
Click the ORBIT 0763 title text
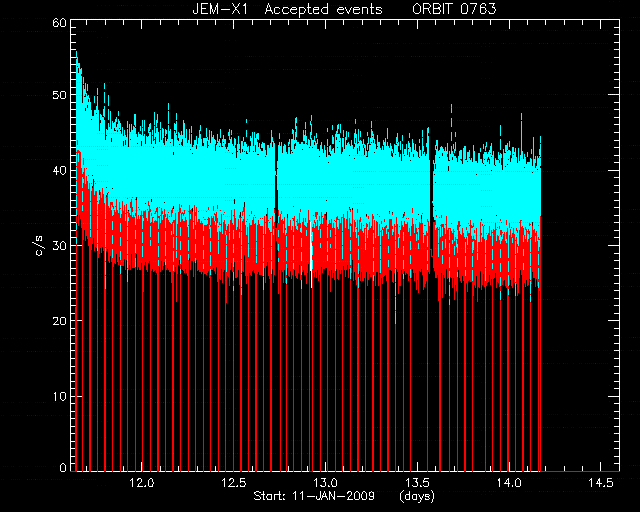tap(454, 9)
